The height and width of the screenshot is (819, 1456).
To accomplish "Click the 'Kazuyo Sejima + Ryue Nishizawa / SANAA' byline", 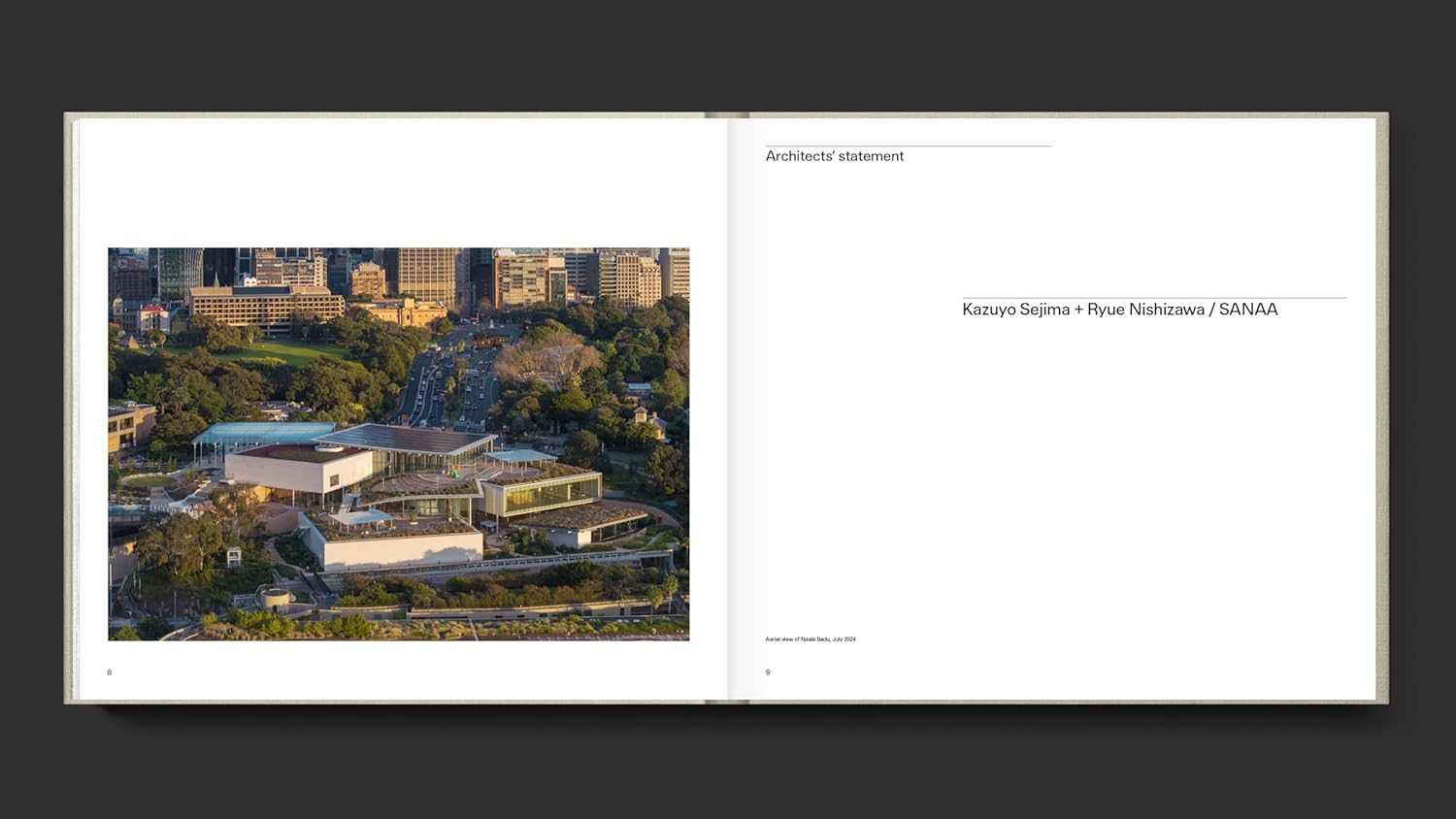I will [x=1118, y=309].
